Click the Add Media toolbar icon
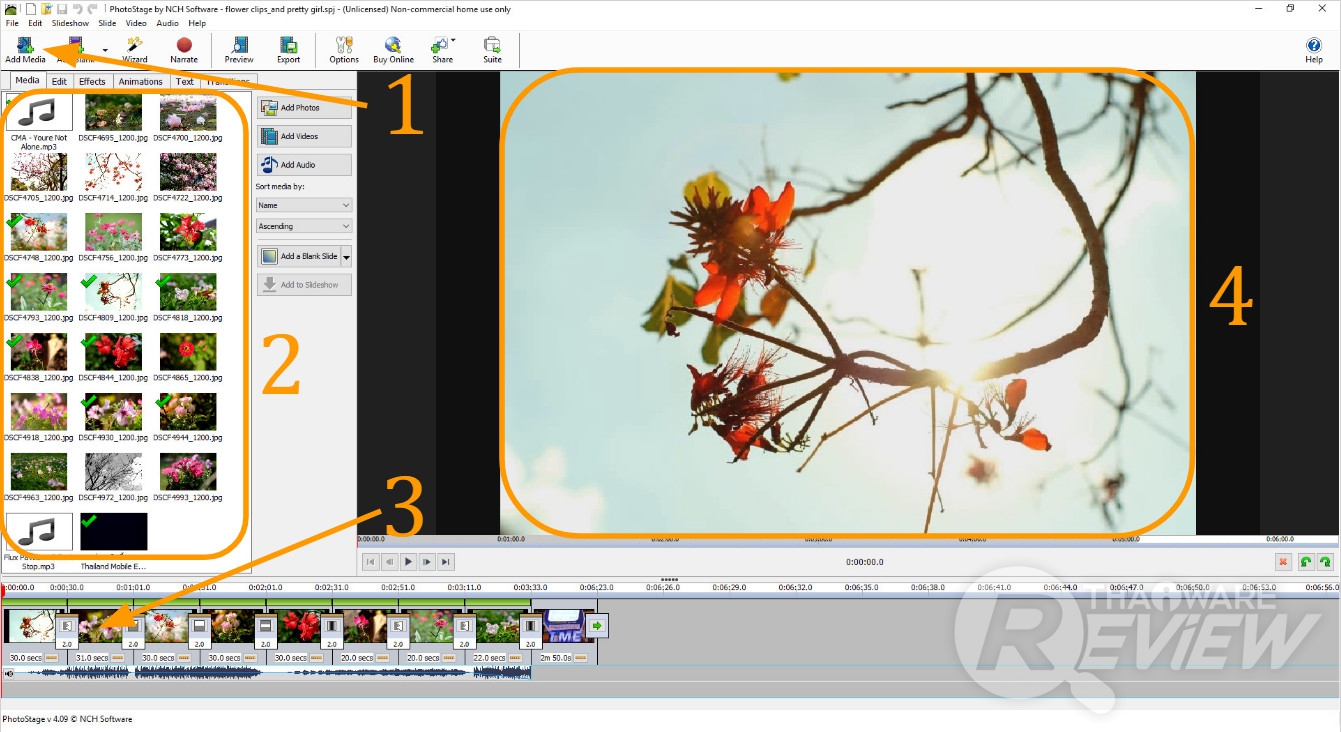This screenshot has width=1341, height=732. tap(25, 47)
